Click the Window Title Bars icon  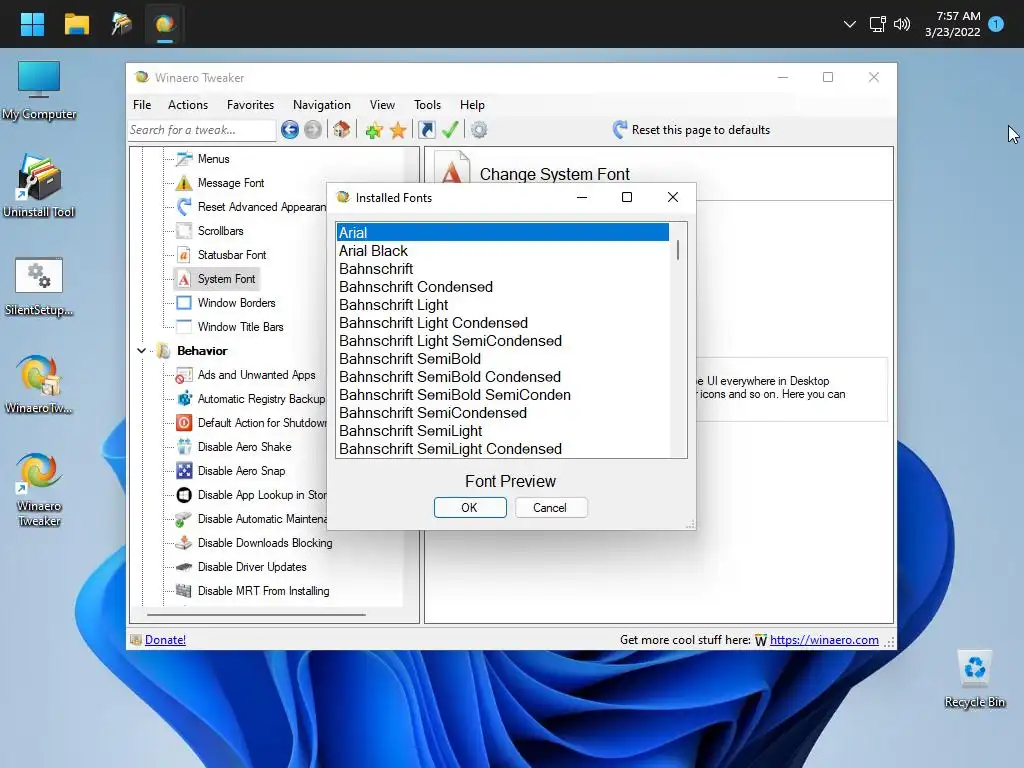point(185,327)
